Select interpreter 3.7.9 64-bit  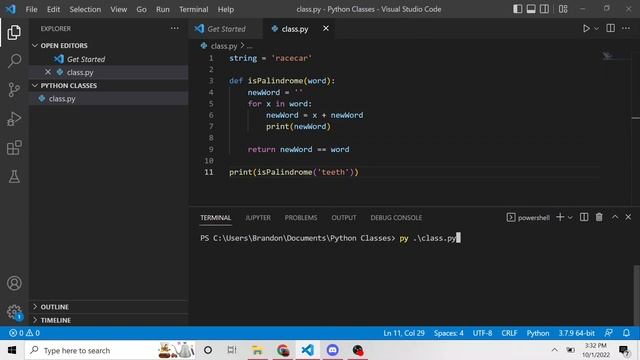576,333
